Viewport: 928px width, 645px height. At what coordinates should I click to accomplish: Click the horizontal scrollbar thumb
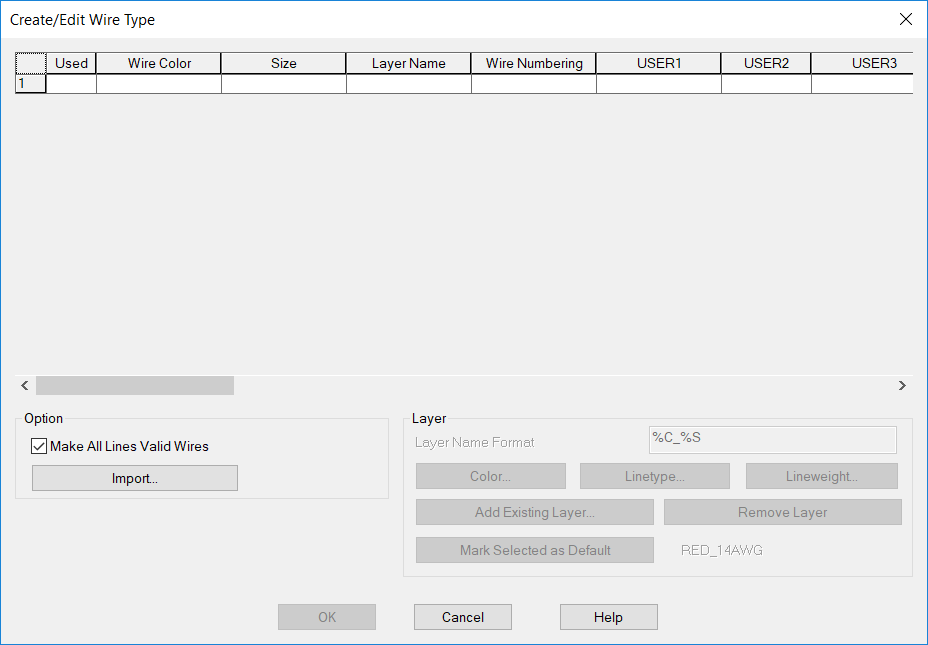pyautogui.click(x=135, y=386)
